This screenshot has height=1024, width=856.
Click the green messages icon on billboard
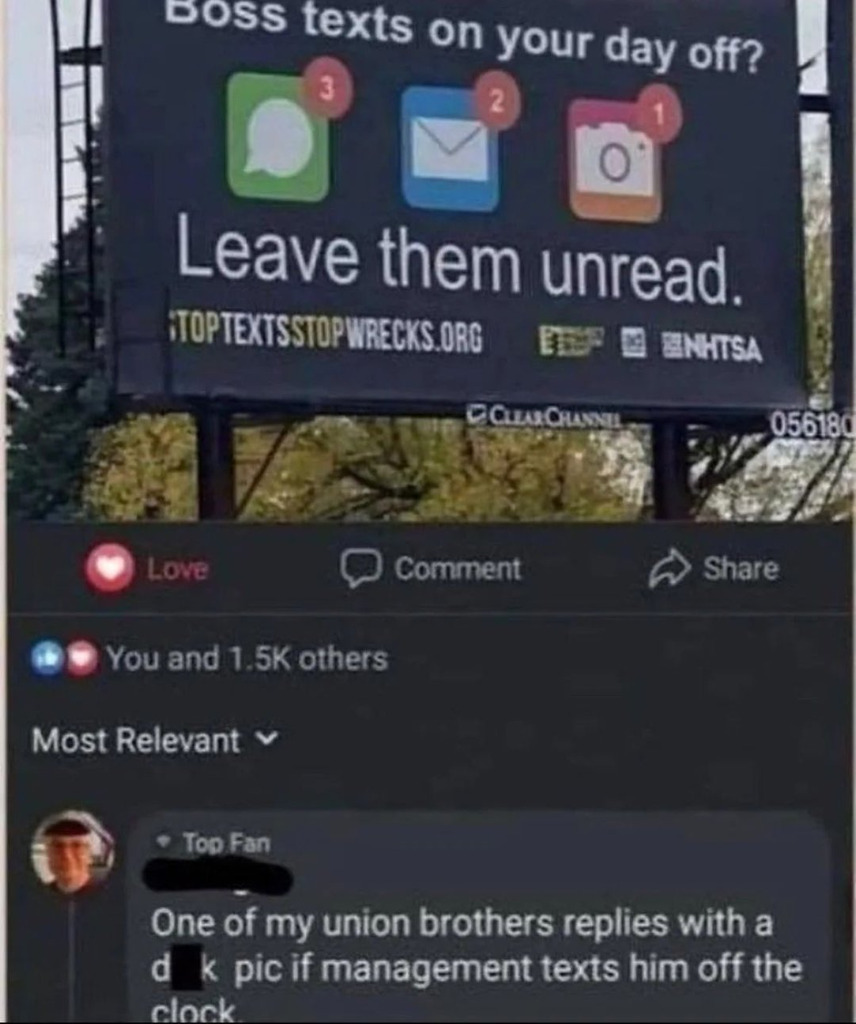coord(280,135)
